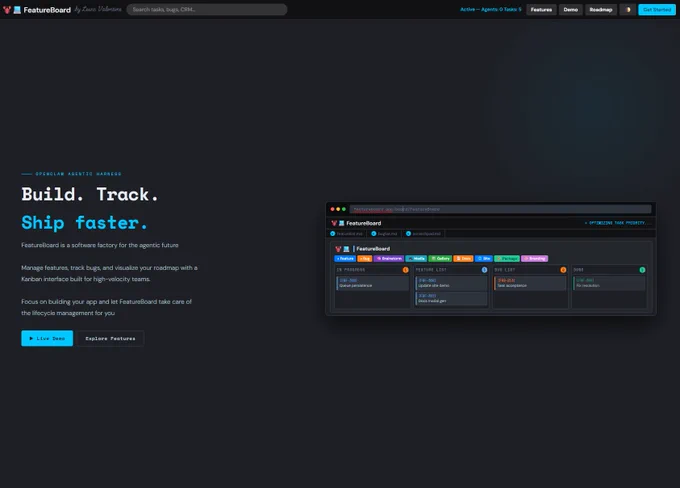
Task: Click the In Progress column header
Action: click(351, 270)
